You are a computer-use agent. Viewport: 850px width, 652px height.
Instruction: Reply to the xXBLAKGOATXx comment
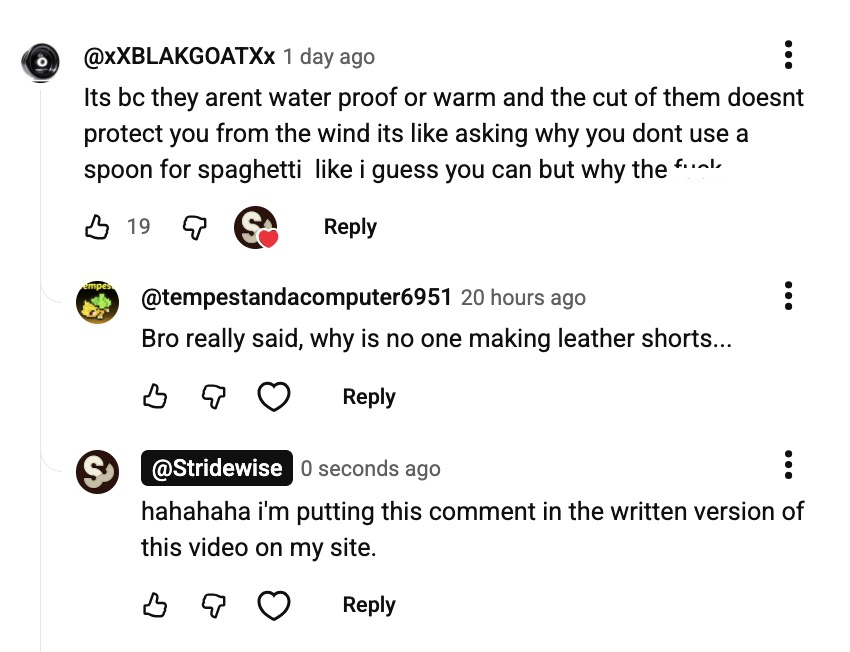350,227
